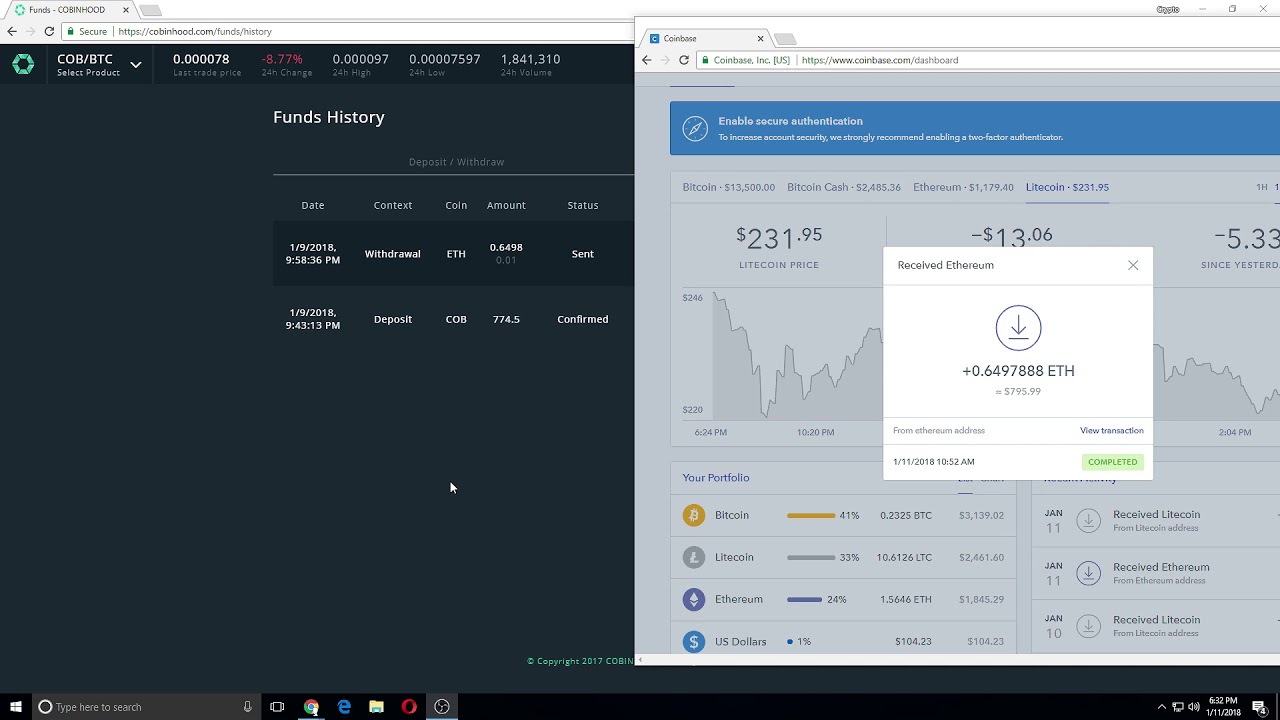Viewport: 1280px width, 720px height.
Task: Open Task View on the taskbar
Action: coord(277,707)
